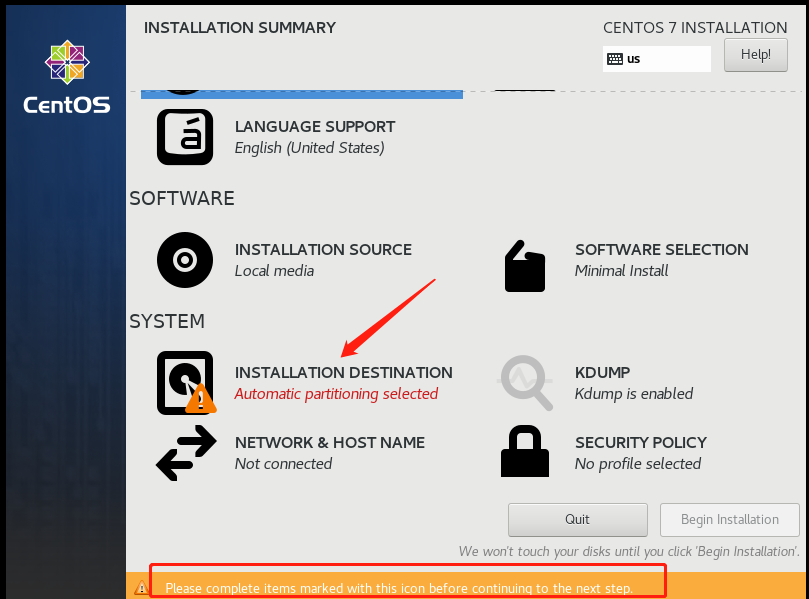Click the Security Policy padlock icon

(525, 451)
